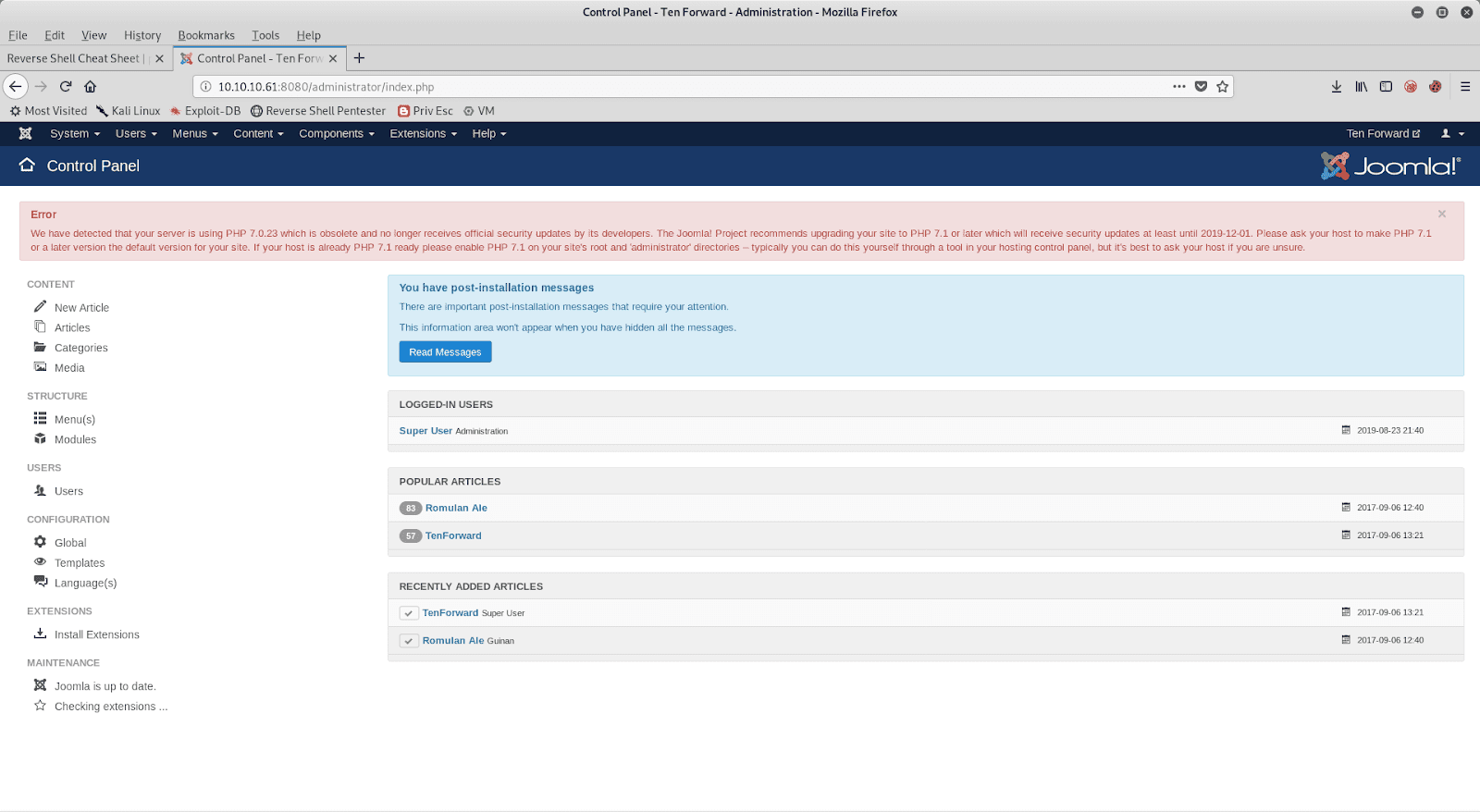Click the New Article pencil icon
This screenshot has width=1480, height=812.
(40, 306)
